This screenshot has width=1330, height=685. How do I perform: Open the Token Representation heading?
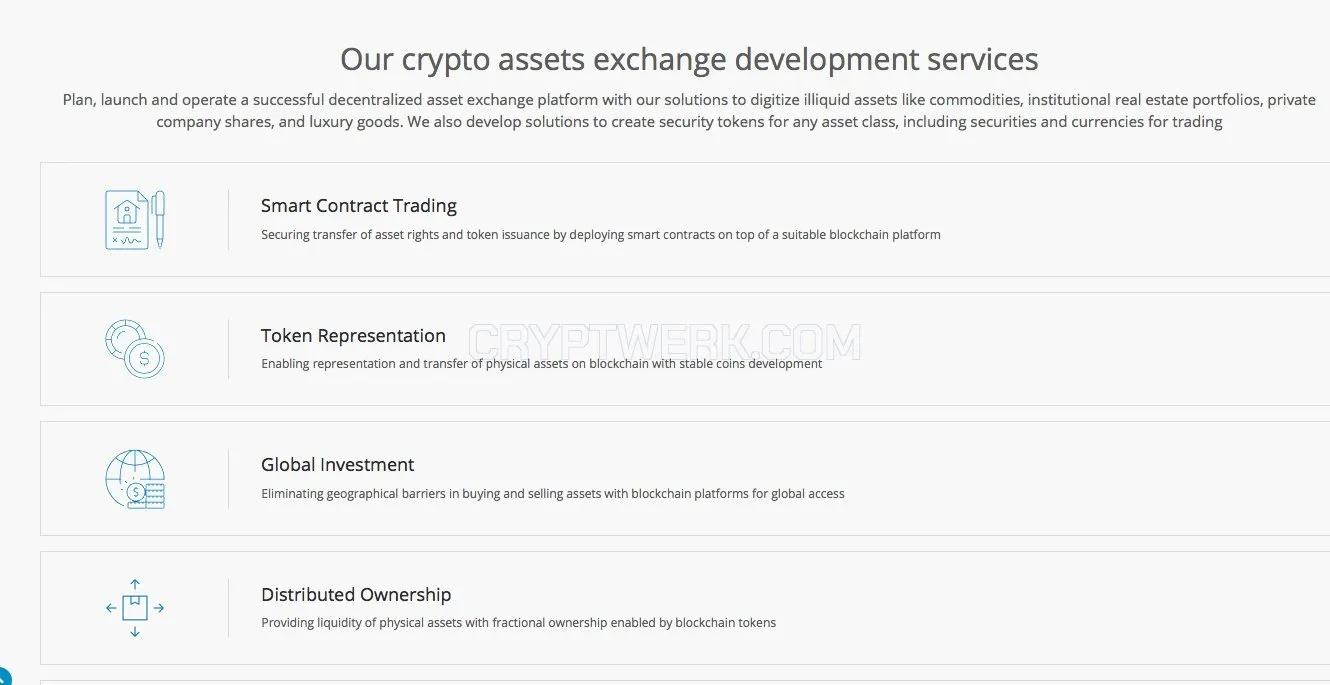tap(353, 336)
